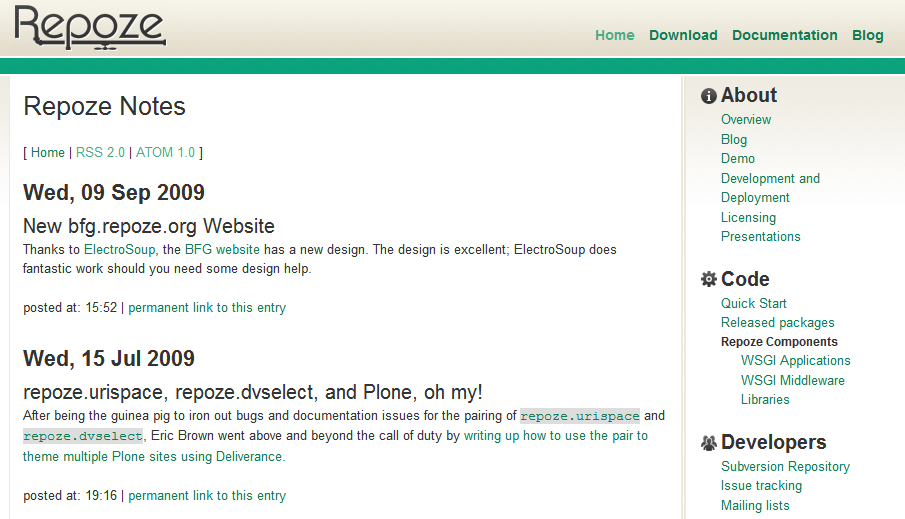Click the 'Wed, 15 Jul 2009' date heading
This screenshot has width=905, height=519.
click(x=109, y=359)
